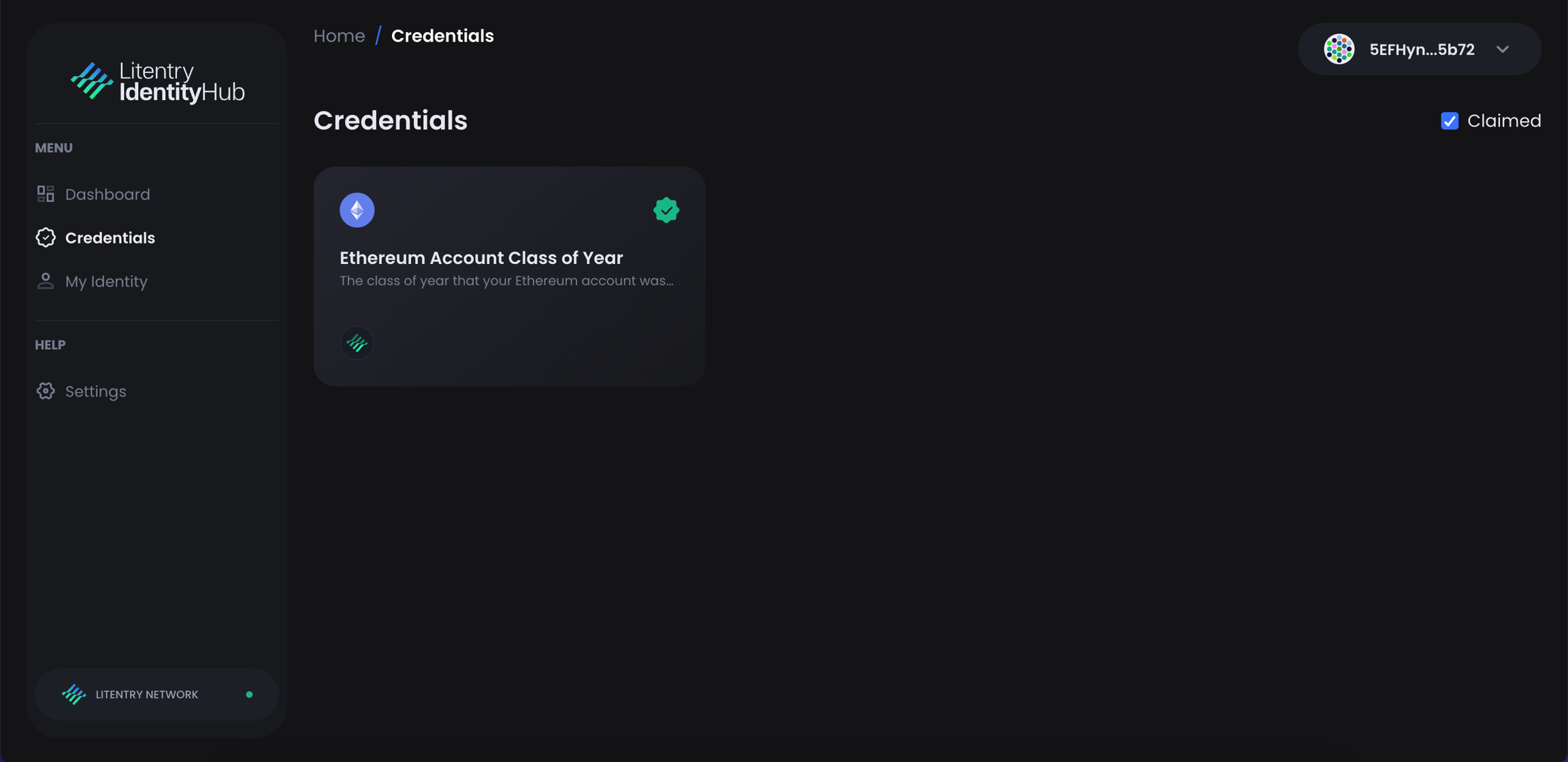The width and height of the screenshot is (1568, 762).
Task: Open the Dashboard menu item
Action: point(108,195)
